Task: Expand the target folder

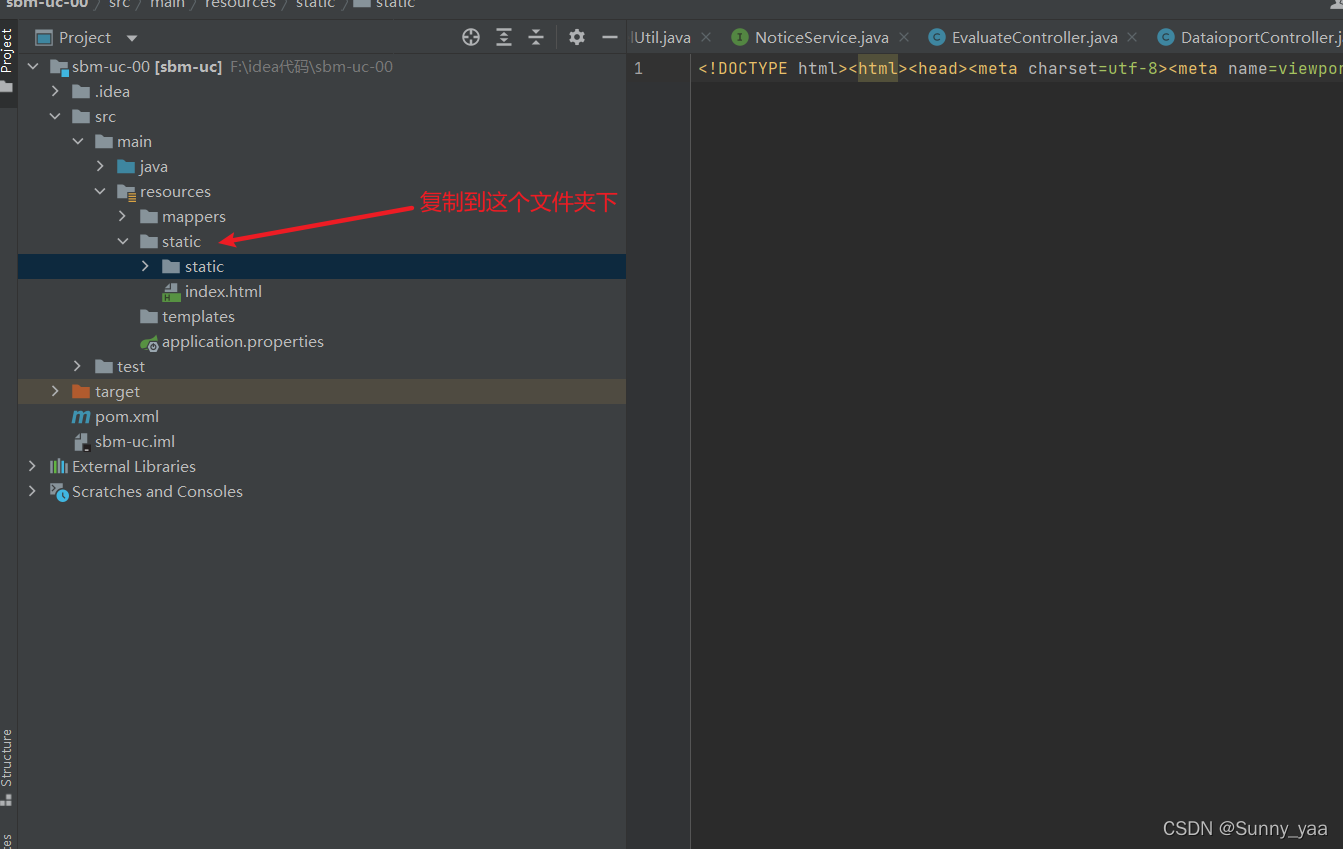Action: click(x=56, y=391)
